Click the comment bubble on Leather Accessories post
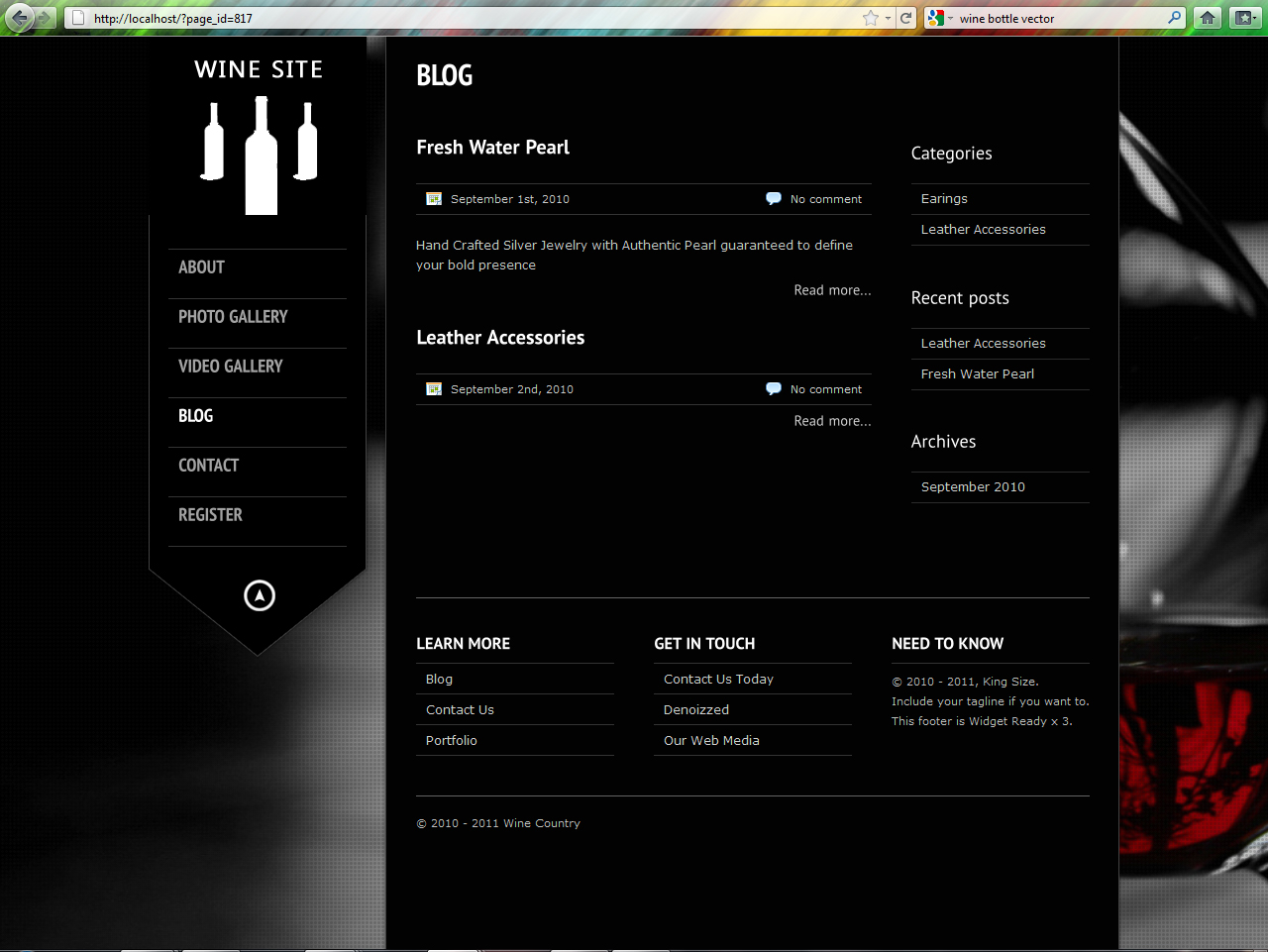 [x=774, y=389]
